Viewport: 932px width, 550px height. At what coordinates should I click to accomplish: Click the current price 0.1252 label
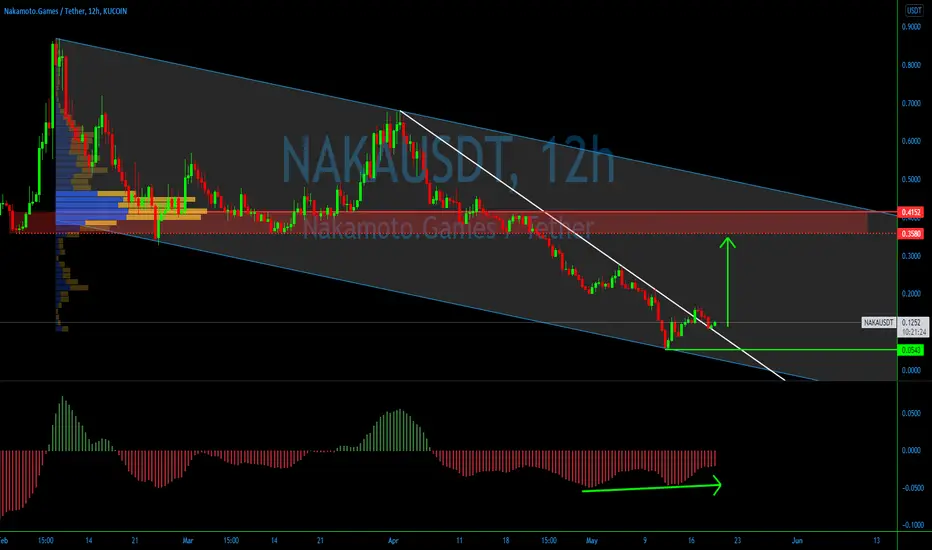pyautogui.click(x=911, y=322)
